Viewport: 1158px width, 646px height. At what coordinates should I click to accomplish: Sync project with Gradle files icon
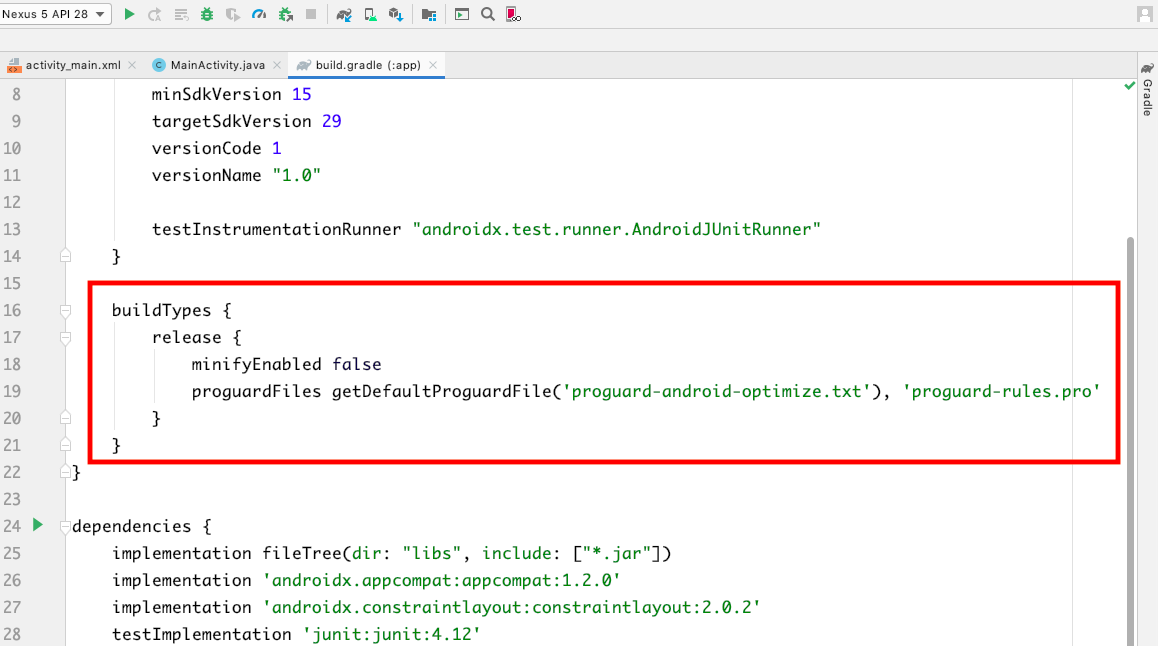(343, 14)
